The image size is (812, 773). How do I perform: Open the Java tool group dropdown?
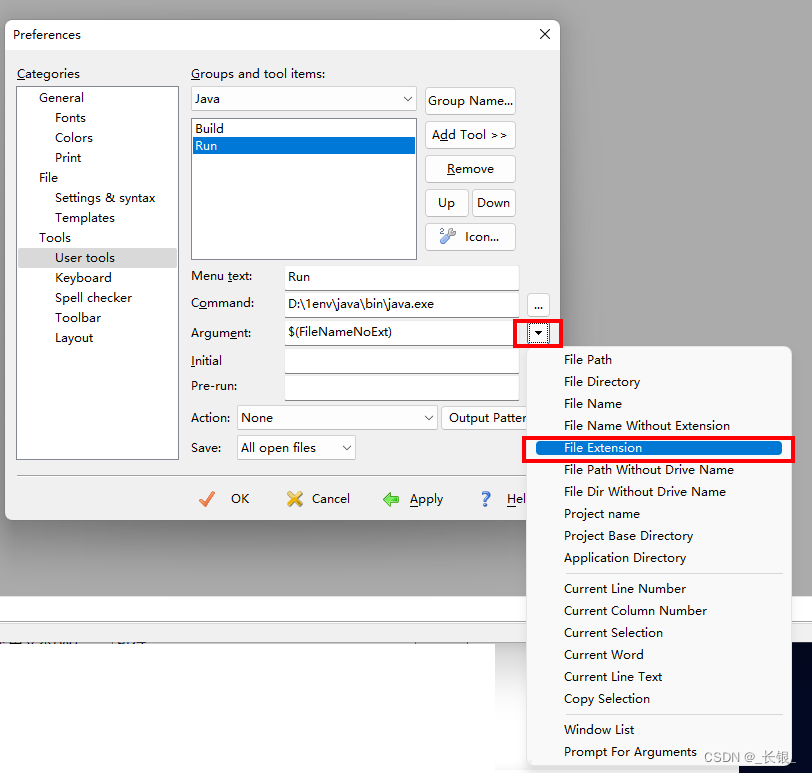(409, 99)
